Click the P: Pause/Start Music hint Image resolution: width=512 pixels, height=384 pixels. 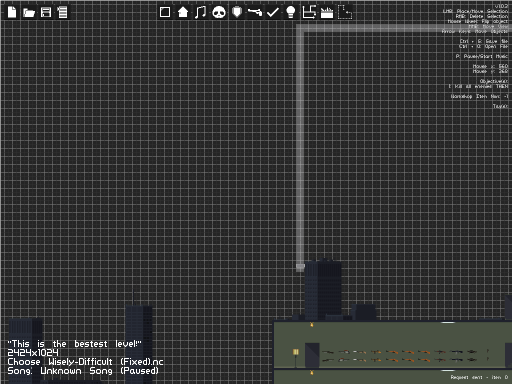coord(482,56)
